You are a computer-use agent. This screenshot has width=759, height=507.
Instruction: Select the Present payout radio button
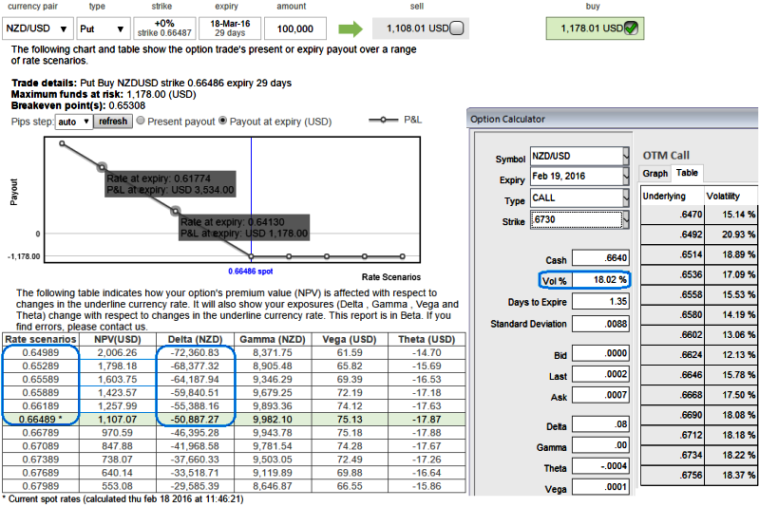tap(140, 121)
